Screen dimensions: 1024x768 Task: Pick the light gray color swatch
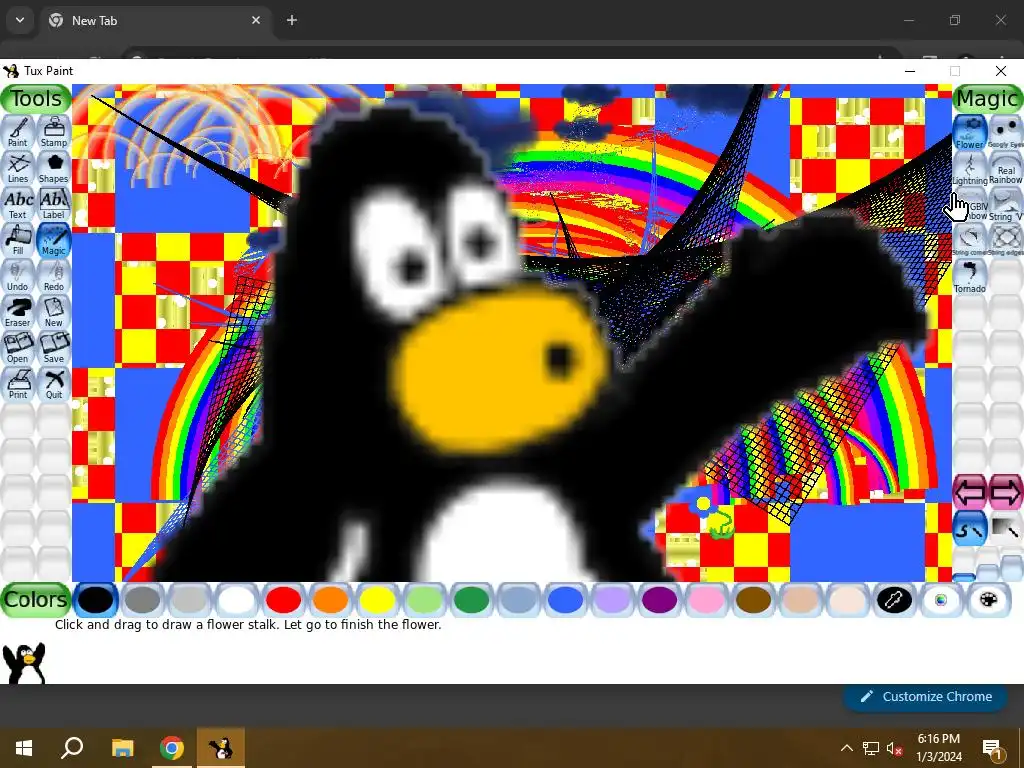pyautogui.click(x=189, y=600)
